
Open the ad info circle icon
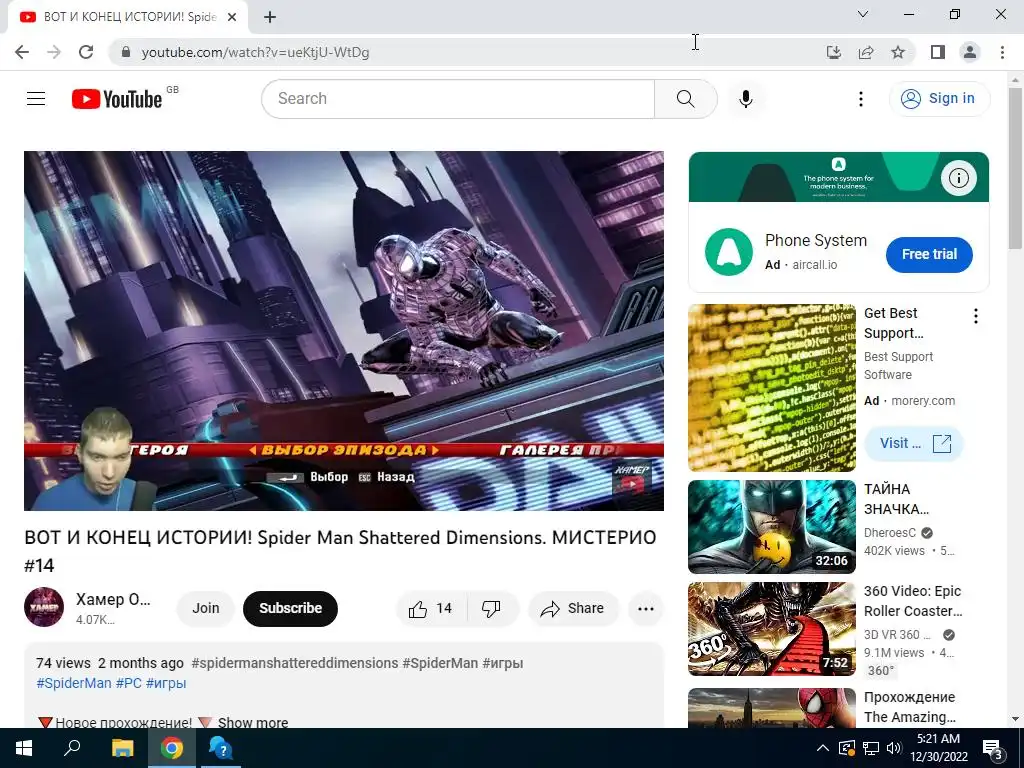click(959, 178)
